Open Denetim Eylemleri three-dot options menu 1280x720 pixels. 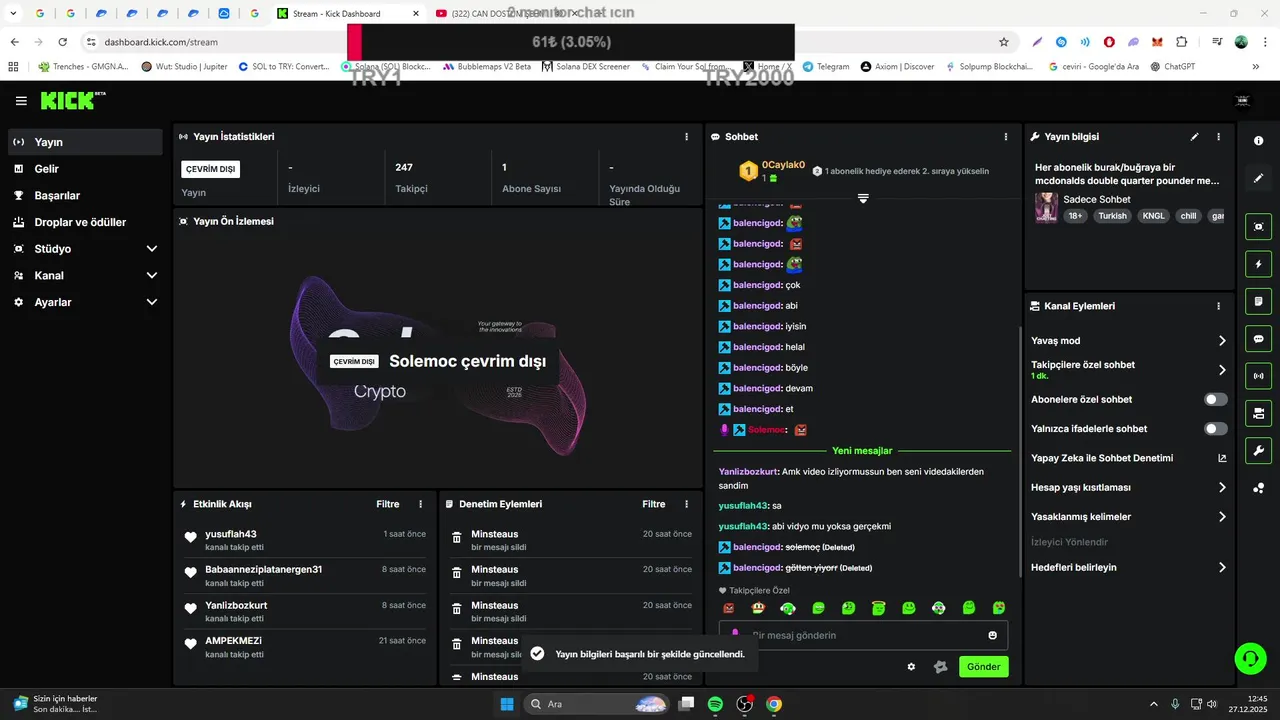pyautogui.click(x=686, y=504)
